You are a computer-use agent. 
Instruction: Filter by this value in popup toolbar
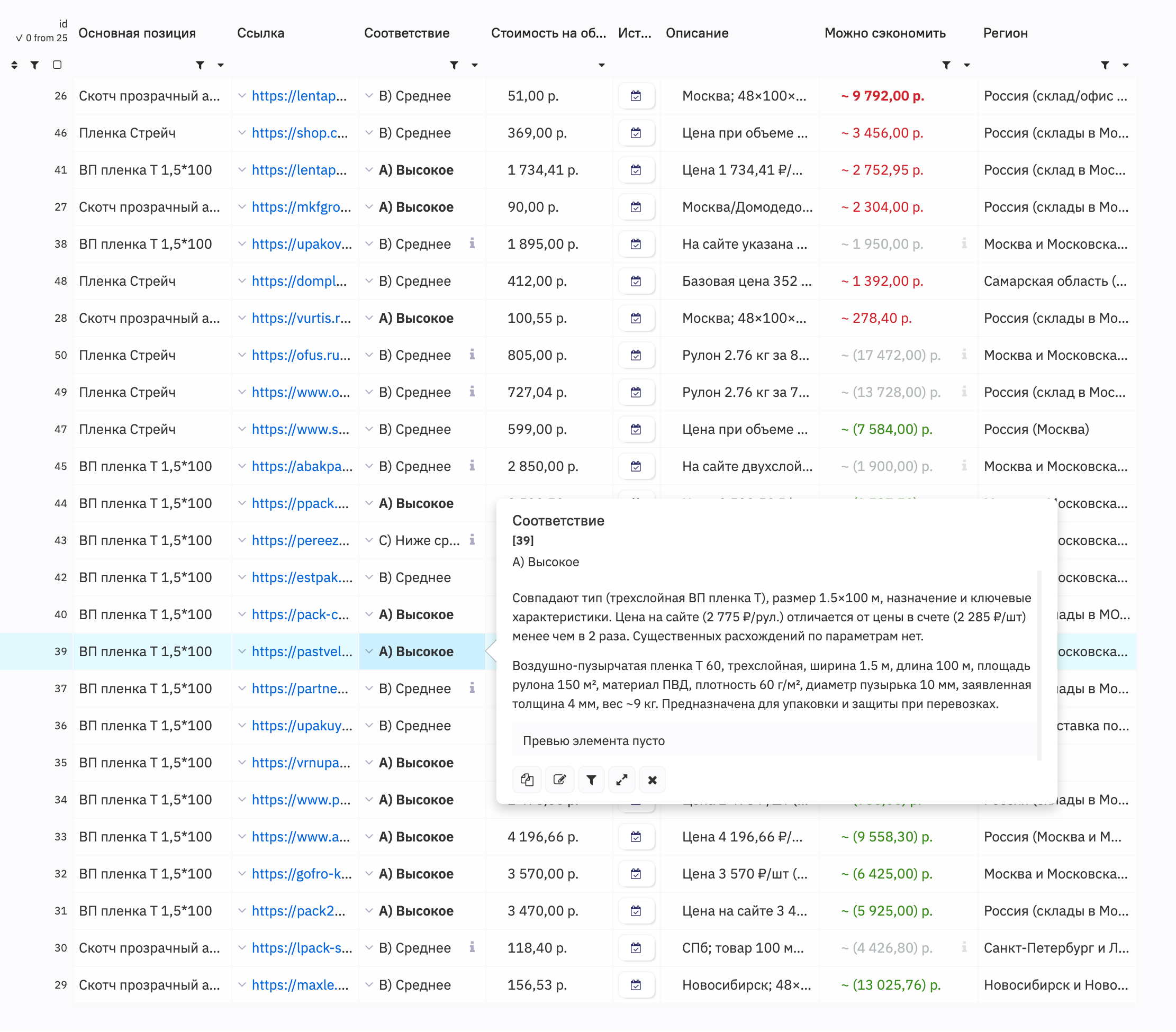point(591,780)
